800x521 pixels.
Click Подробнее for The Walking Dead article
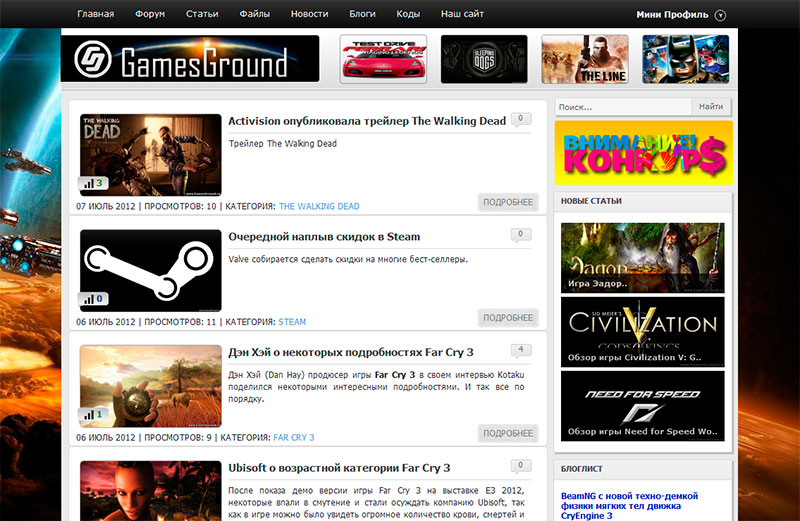pyautogui.click(x=508, y=202)
